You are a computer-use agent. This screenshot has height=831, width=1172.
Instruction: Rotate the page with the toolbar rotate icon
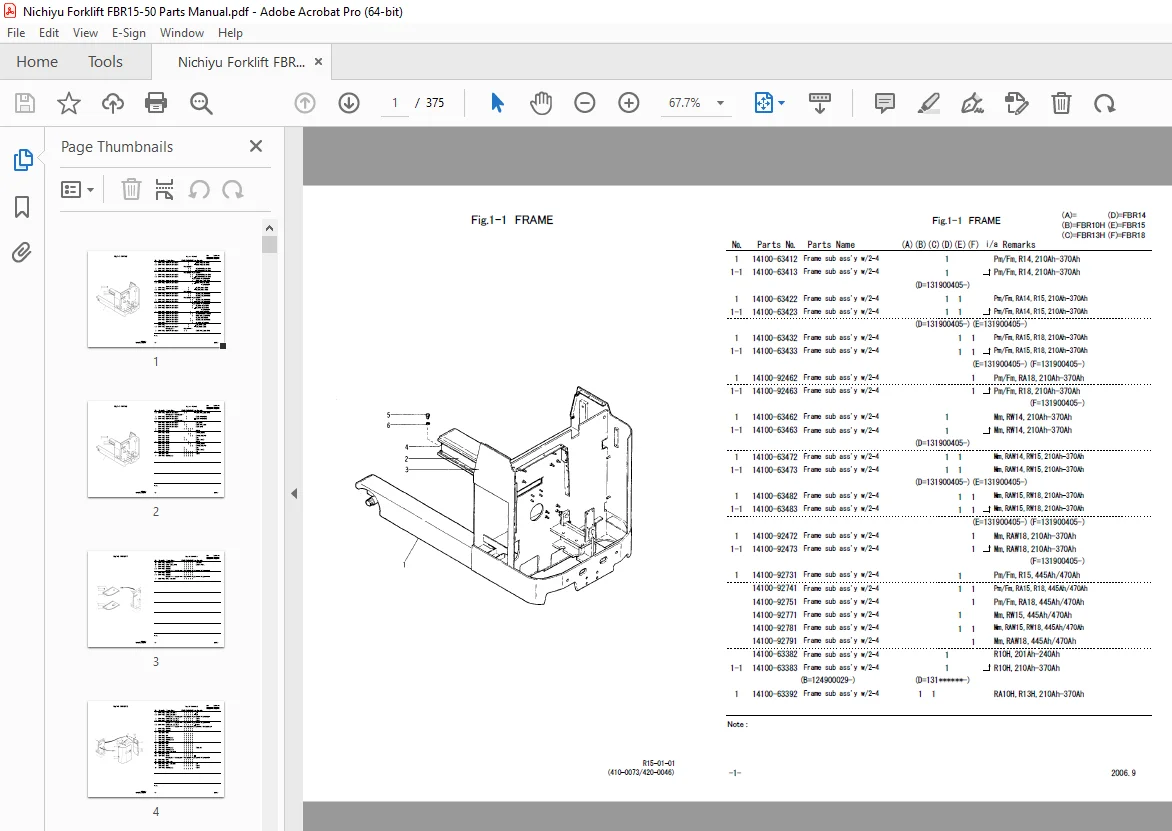click(1105, 103)
